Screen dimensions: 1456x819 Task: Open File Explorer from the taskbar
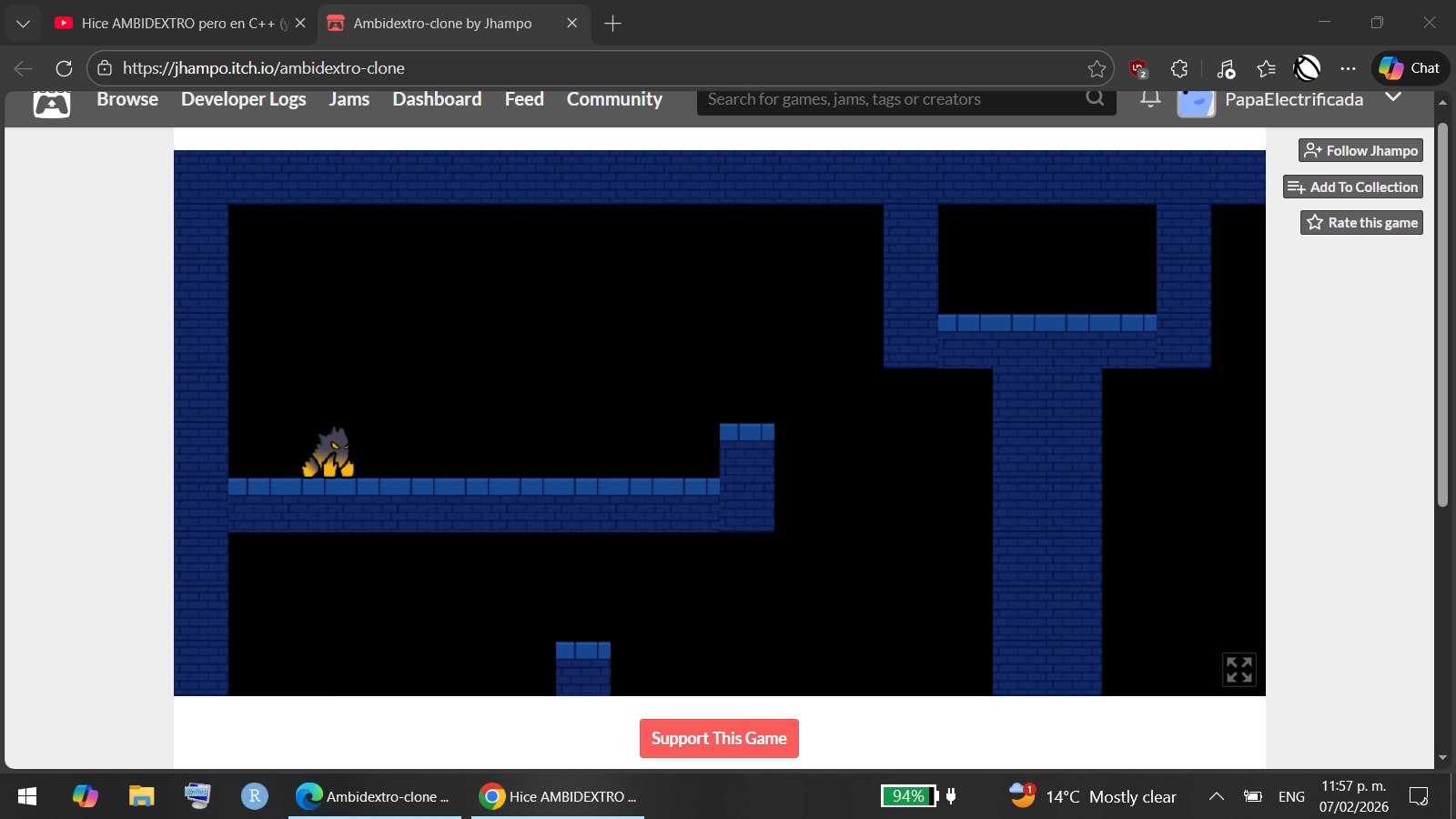pyautogui.click(x=141, y=796)
